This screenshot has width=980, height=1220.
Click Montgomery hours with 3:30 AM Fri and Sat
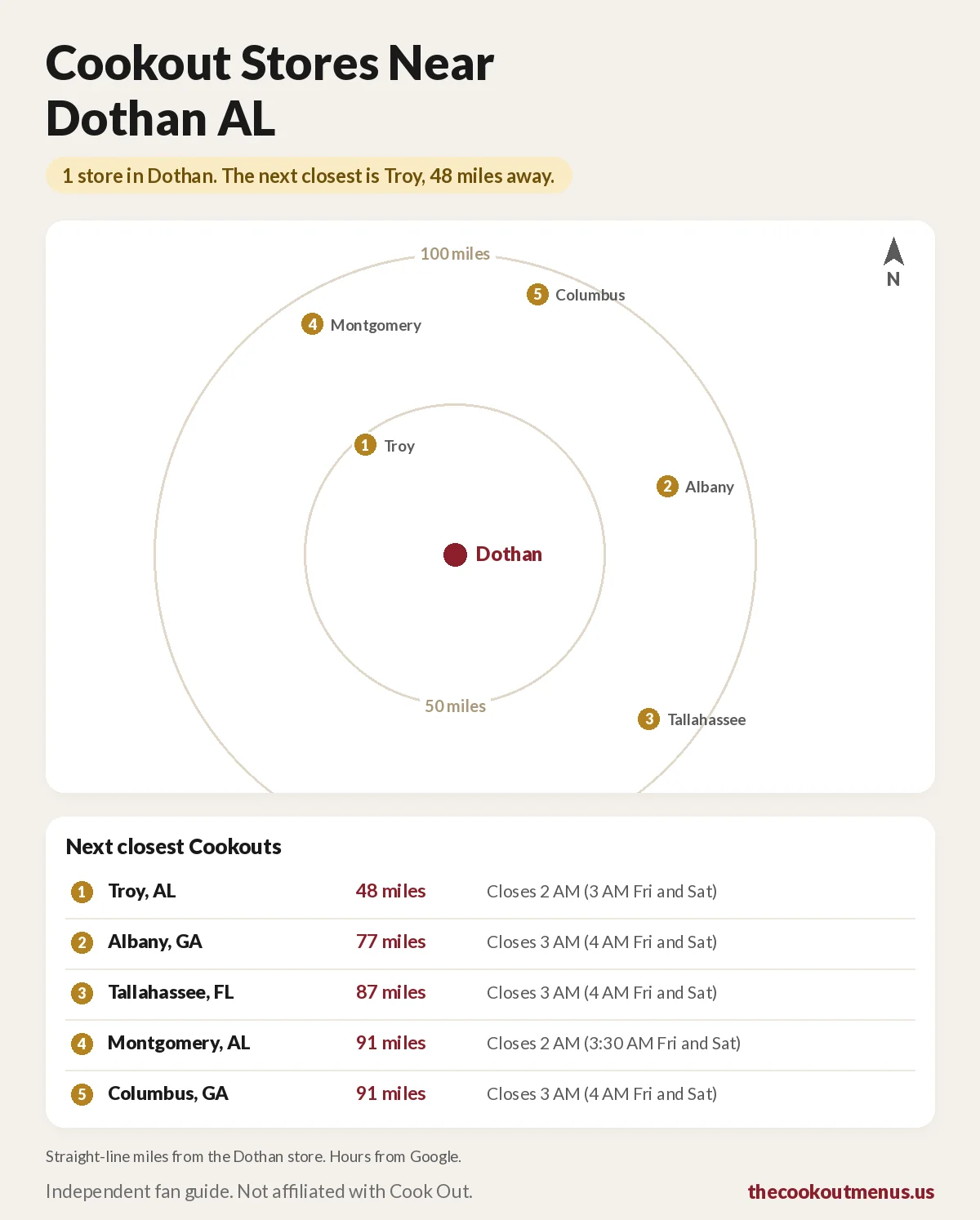coord(613,1044)
